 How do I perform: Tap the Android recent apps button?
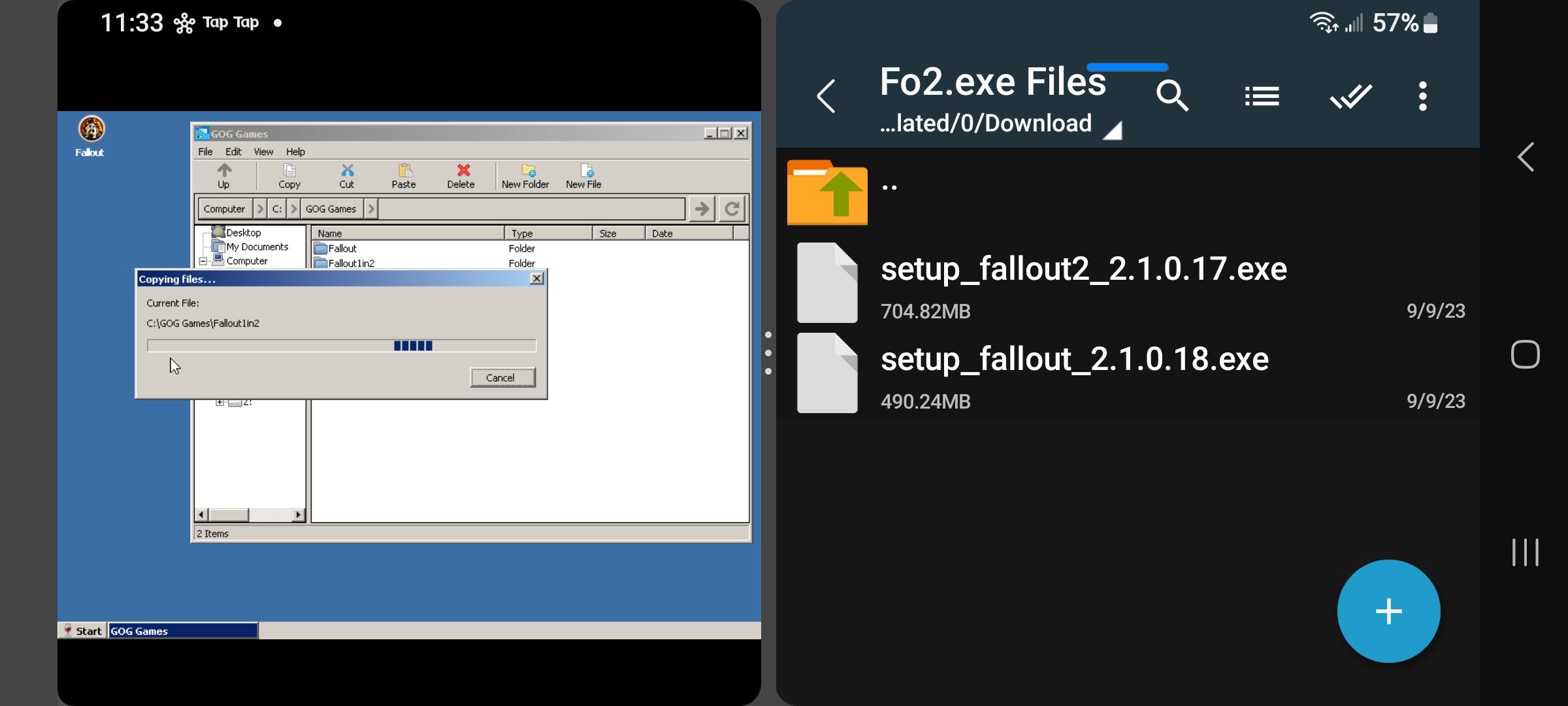pos(1526,552)
